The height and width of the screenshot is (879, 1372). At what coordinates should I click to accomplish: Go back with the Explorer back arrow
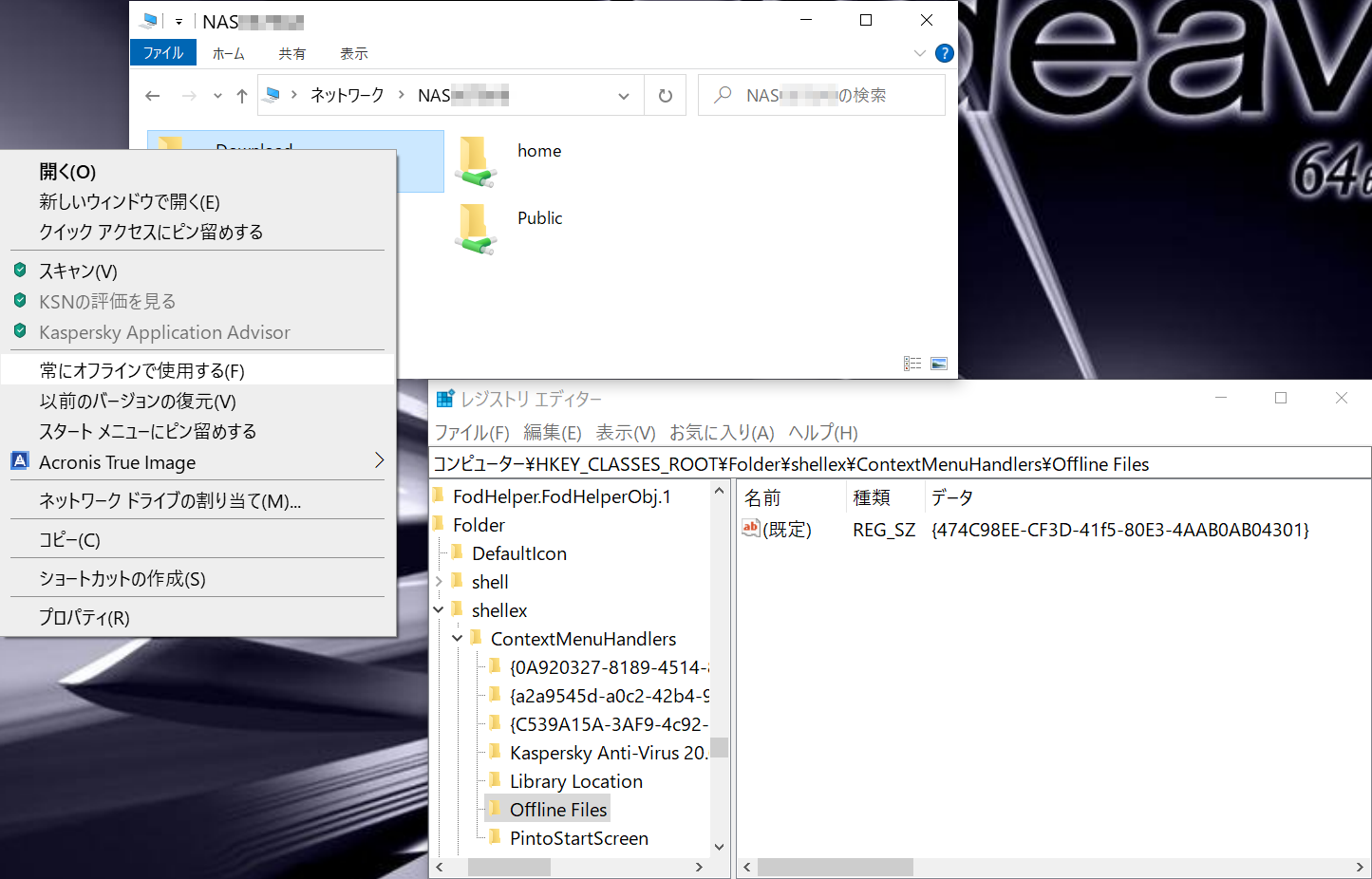(x=152, y=96)
